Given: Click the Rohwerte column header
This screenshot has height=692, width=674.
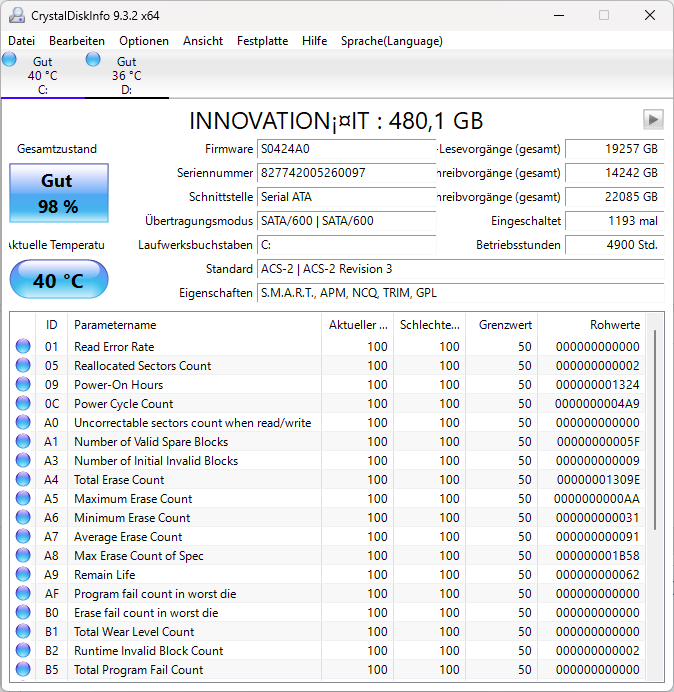Looking at the screenshot, I should (x=591, y=325).
